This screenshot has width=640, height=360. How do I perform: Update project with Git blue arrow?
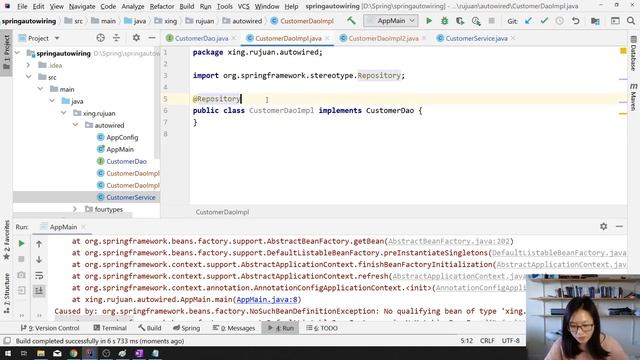528,21
